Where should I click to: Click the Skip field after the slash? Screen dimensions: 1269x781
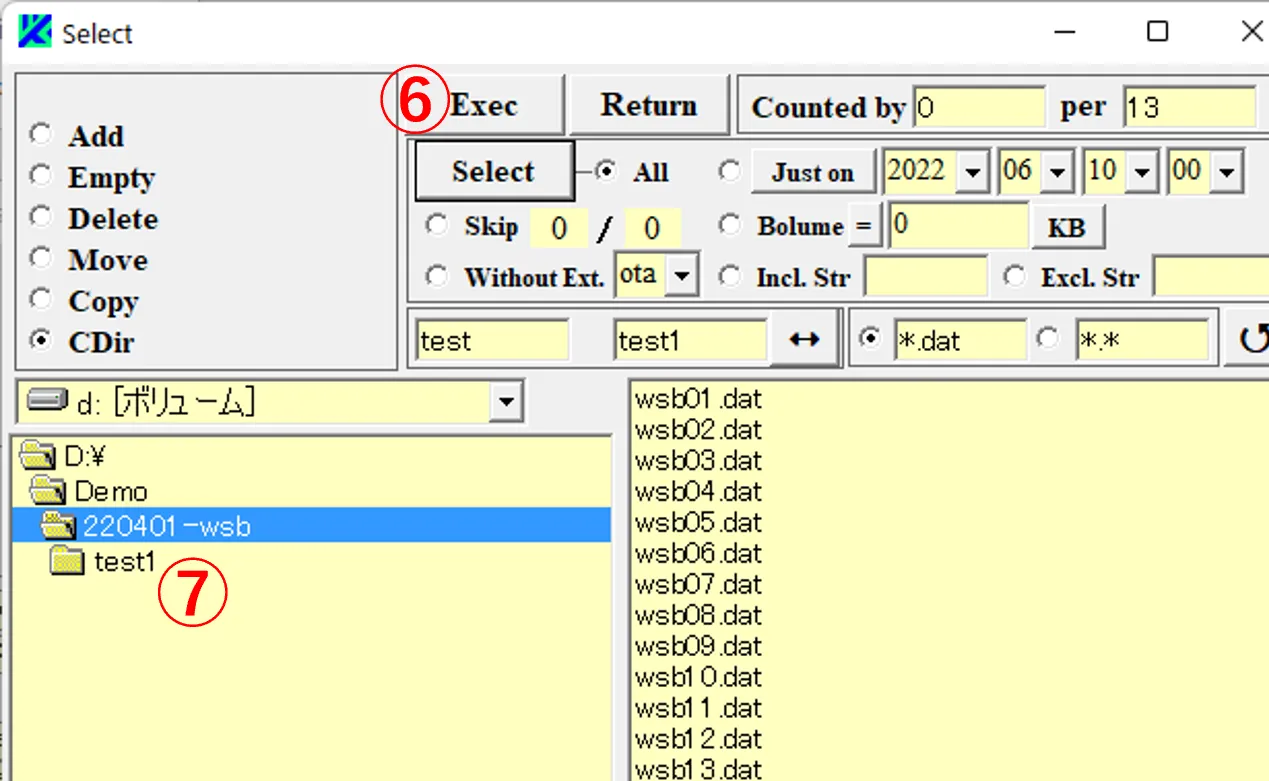[x=652, y=229]
